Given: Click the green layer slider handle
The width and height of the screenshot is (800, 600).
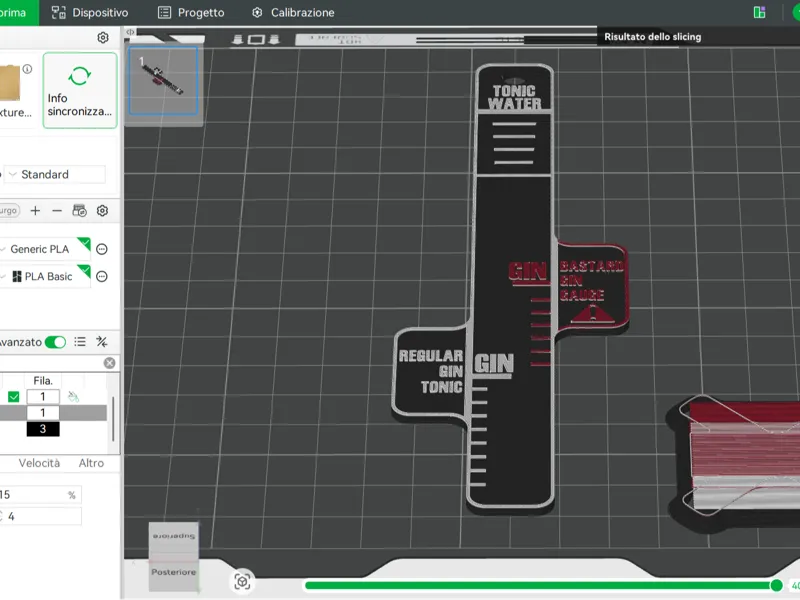Looking at the screenshot, I should point(777,585).
